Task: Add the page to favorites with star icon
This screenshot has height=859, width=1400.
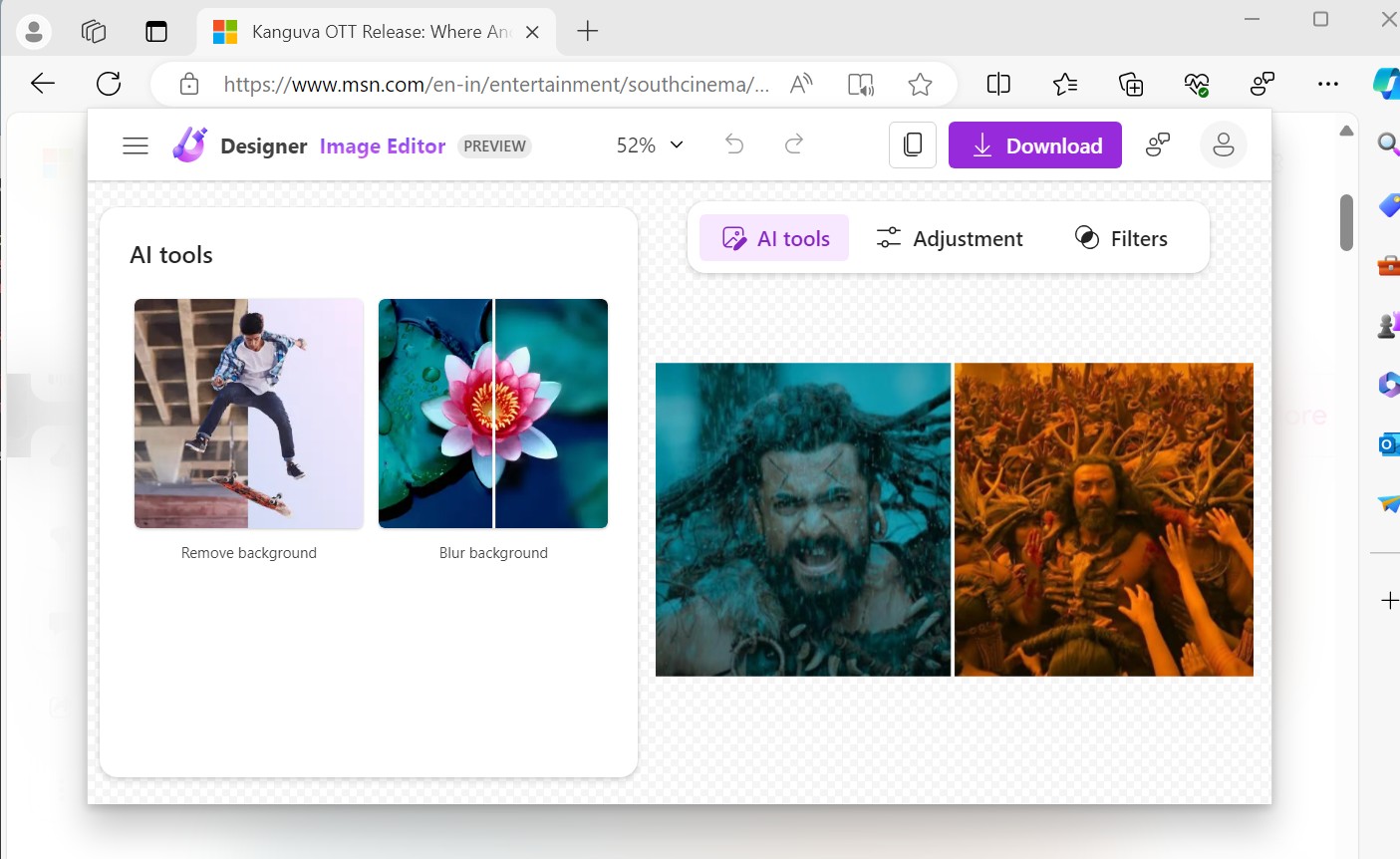Action: pyautogui.click(x=920, y=84)
